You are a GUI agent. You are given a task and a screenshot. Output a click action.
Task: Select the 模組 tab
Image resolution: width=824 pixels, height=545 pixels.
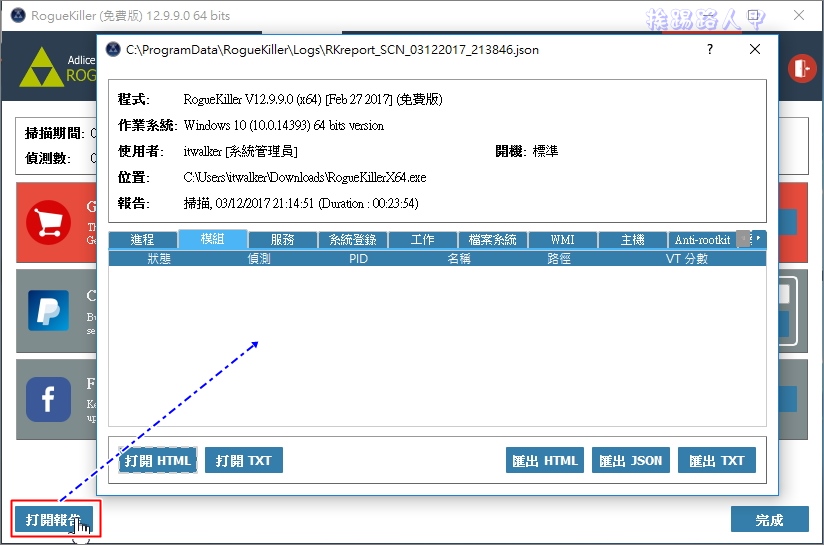tap(212, 239)
